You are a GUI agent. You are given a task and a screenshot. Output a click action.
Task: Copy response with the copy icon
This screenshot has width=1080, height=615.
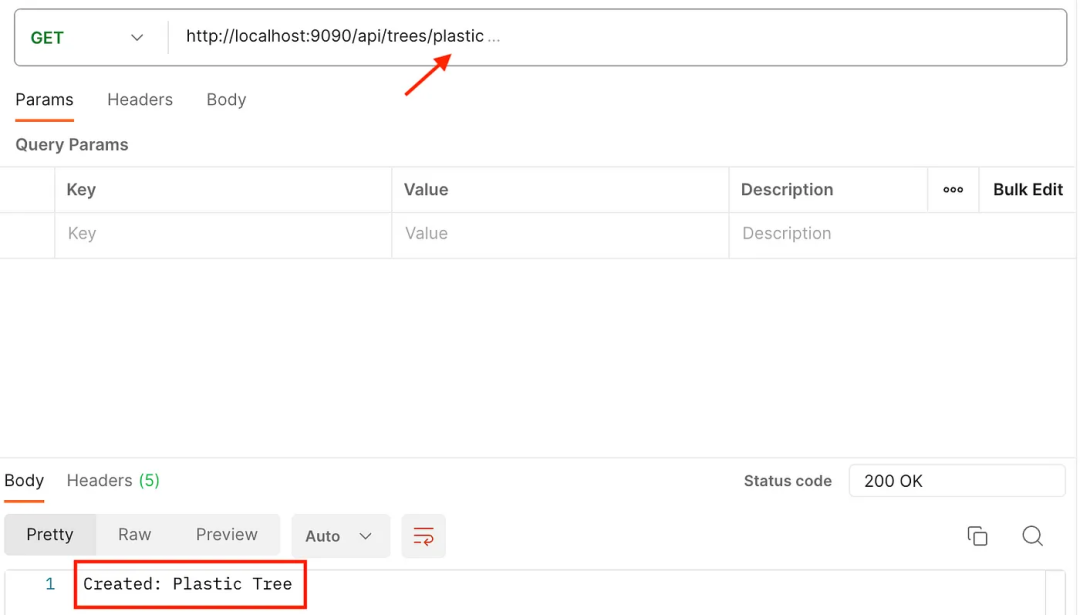click(x=977, y=536)
